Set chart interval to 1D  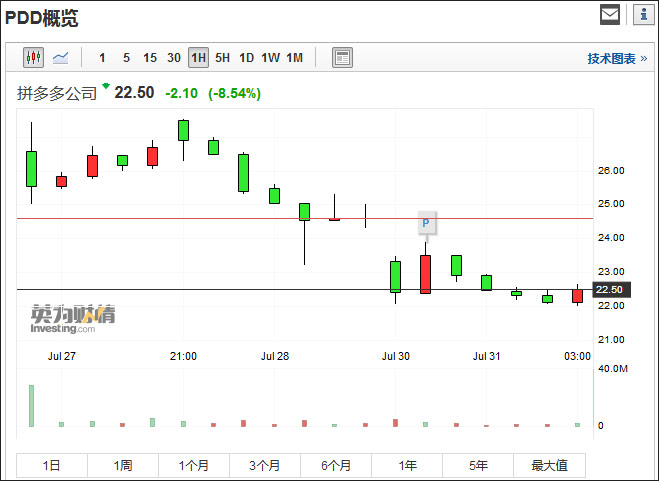pyautogui.click(x=246, y=58)
